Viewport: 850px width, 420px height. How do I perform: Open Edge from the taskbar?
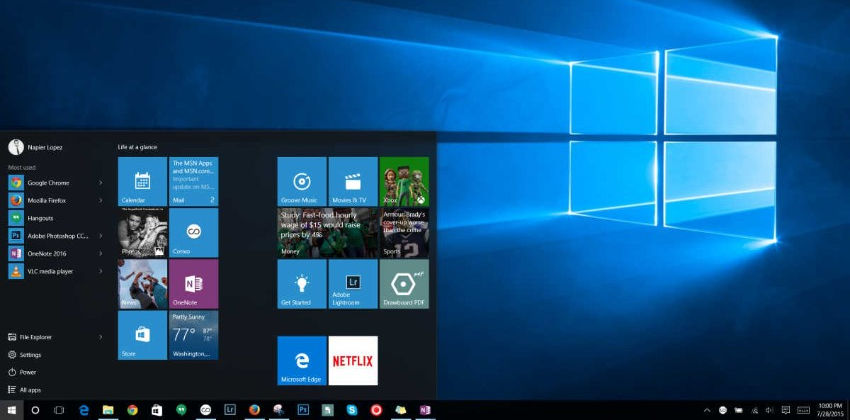[x=84, y=410]
